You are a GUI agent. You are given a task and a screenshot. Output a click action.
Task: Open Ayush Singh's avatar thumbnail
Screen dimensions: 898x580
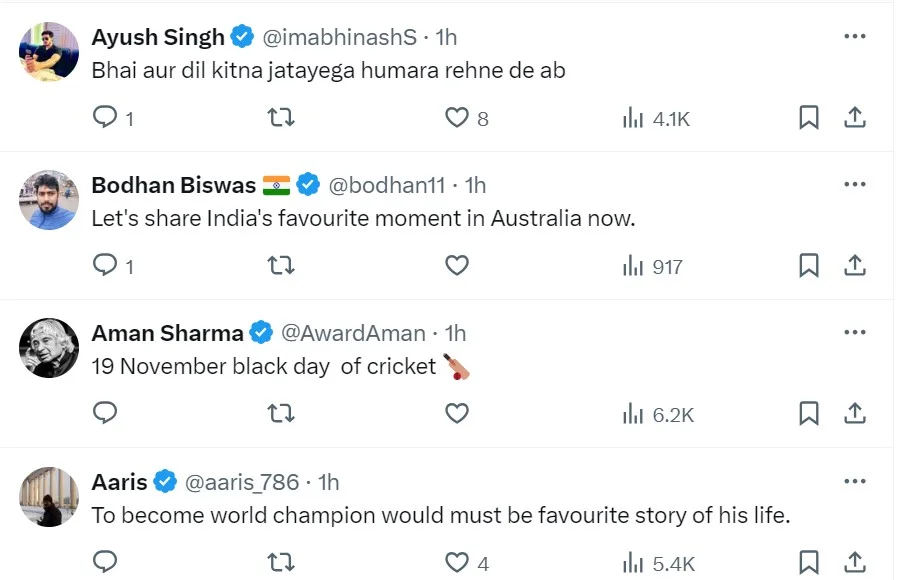pos(49,52)
